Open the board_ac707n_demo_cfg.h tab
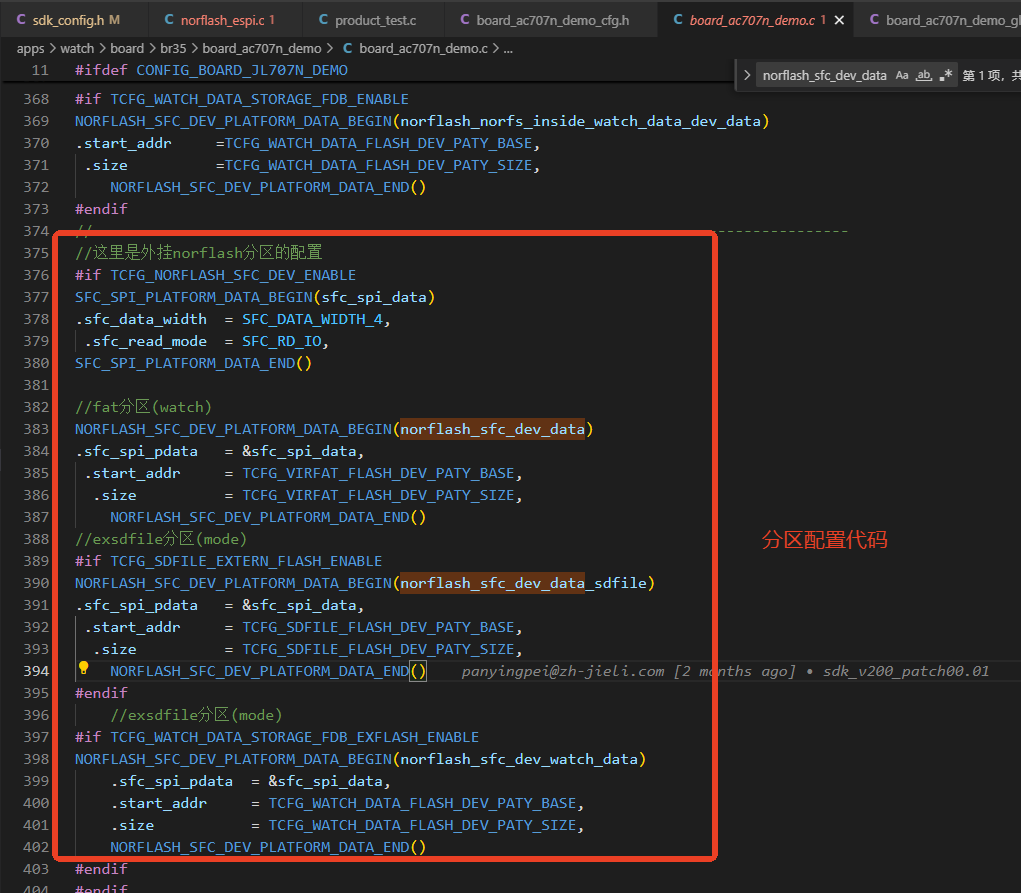Screen dimensions: 1021x893 [x=552, y=20]
